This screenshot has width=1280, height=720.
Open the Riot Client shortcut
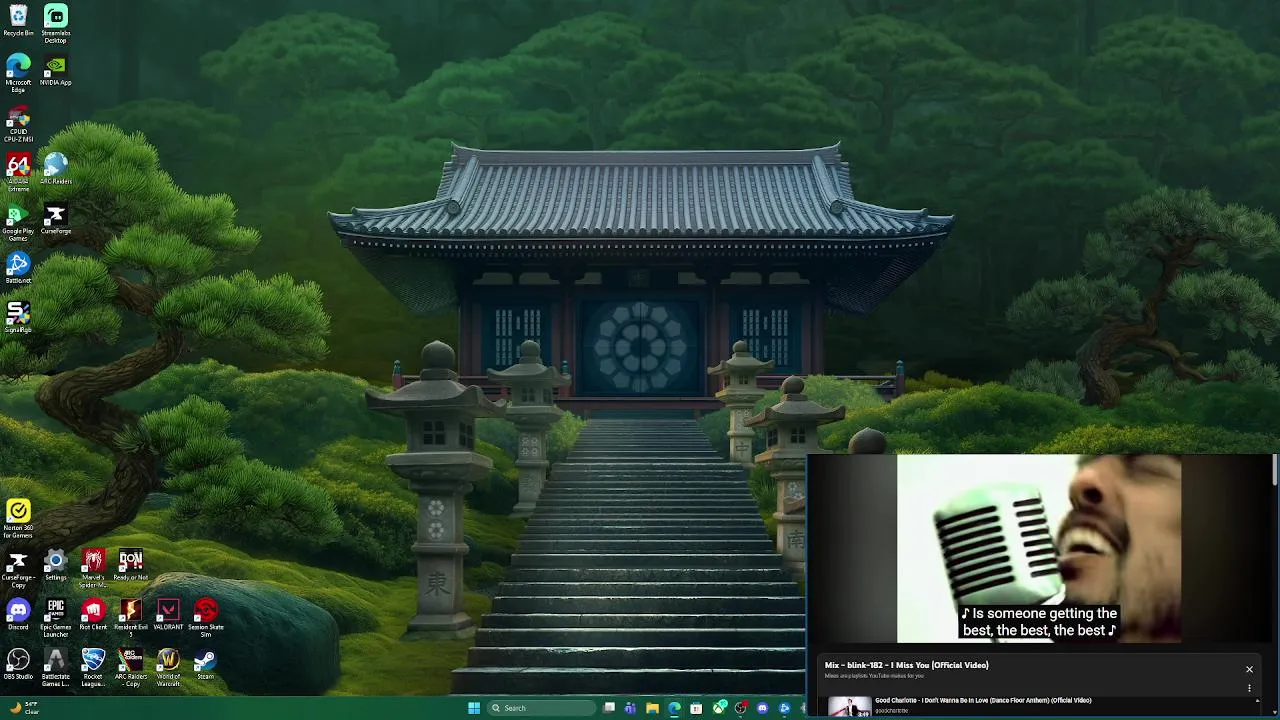[x=93, y=615]
